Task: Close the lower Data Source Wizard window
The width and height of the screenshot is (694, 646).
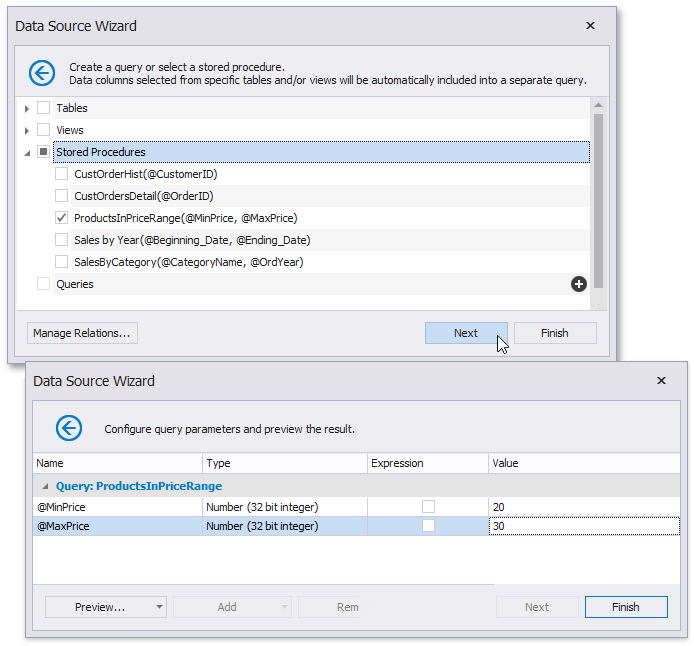Action: click(x=661, y=381)
